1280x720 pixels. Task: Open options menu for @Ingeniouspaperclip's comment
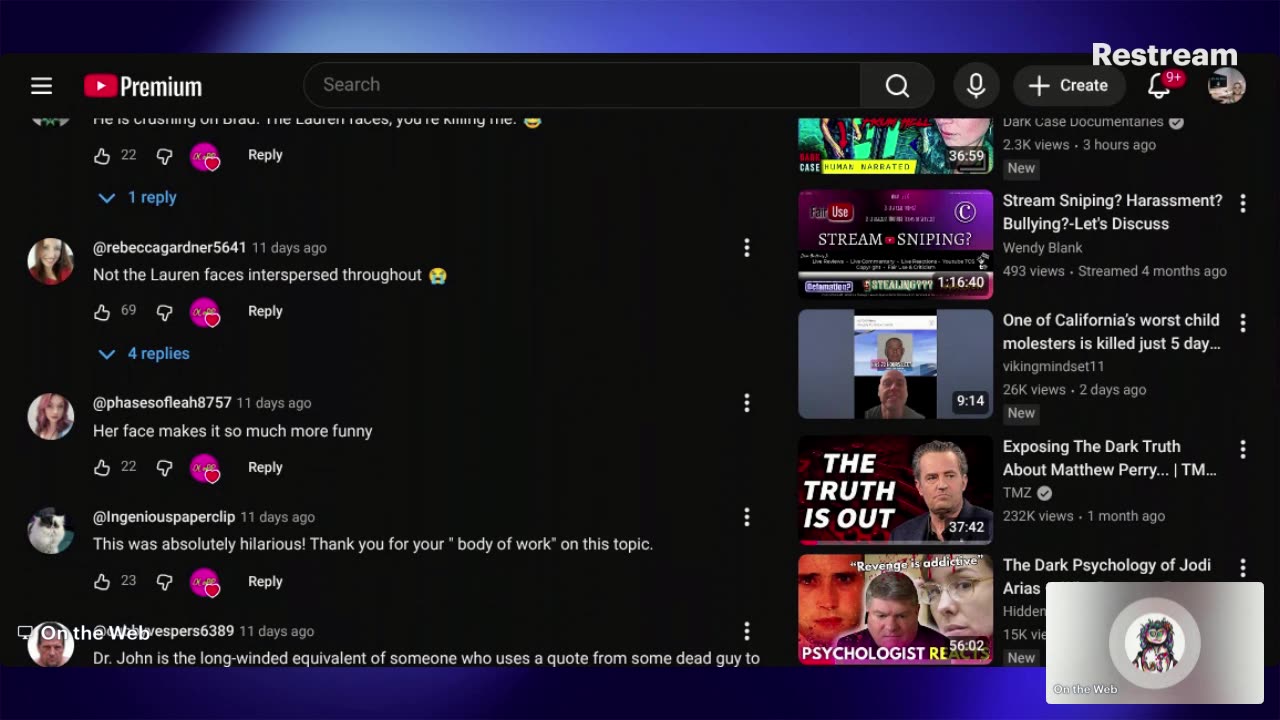pyautogui.click(x=746, y=517)
